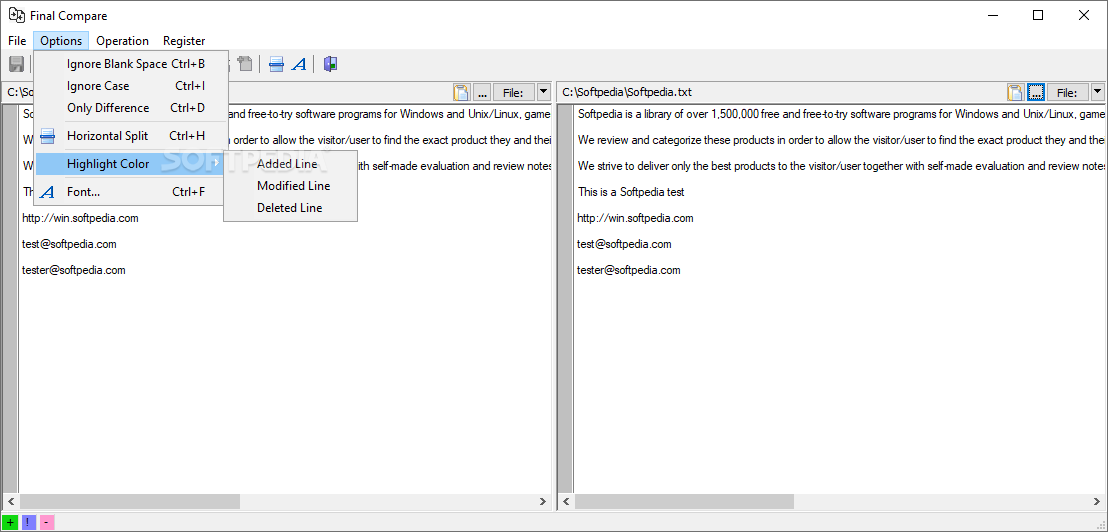Click right pane path field Softpedia.txt
Viewport: 1108px width, 532px height.
pyautogui.click(x=781, y=92)
